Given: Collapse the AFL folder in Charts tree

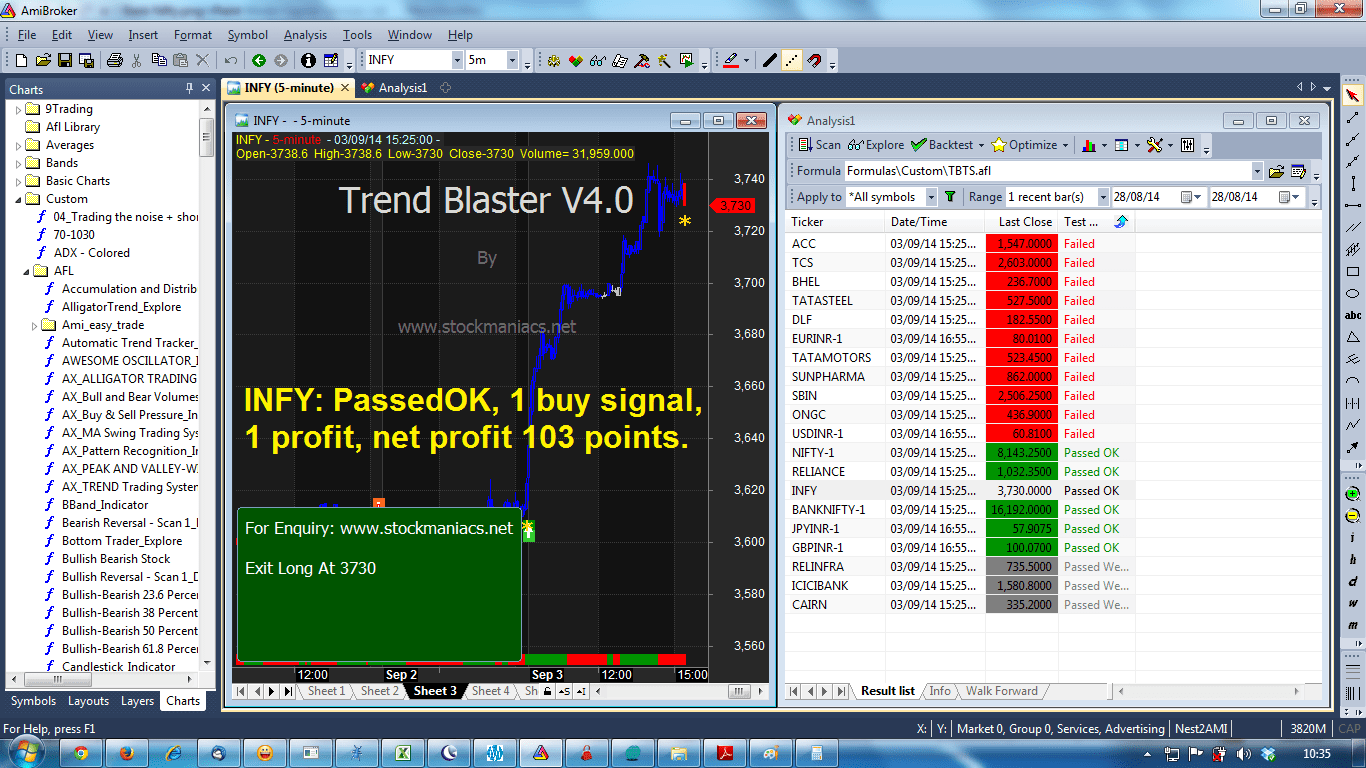Looking at the screenshot, I should 27,271.
